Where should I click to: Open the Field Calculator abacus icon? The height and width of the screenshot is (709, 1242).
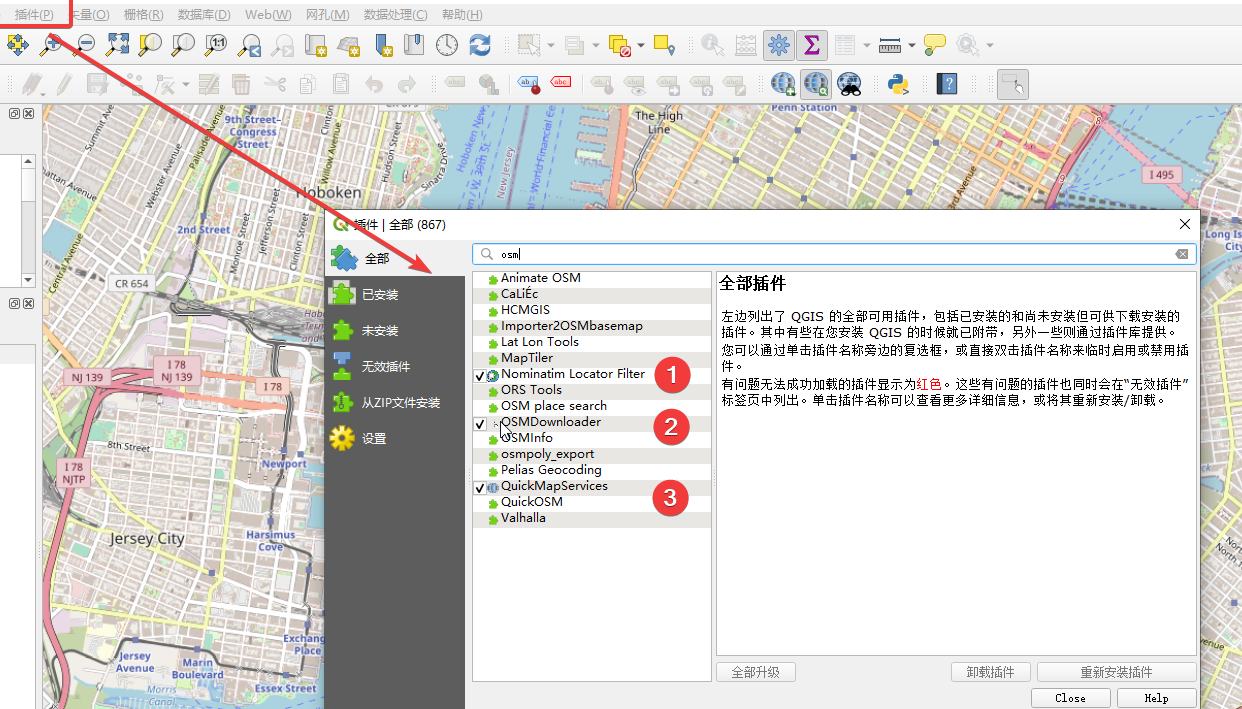745,44
